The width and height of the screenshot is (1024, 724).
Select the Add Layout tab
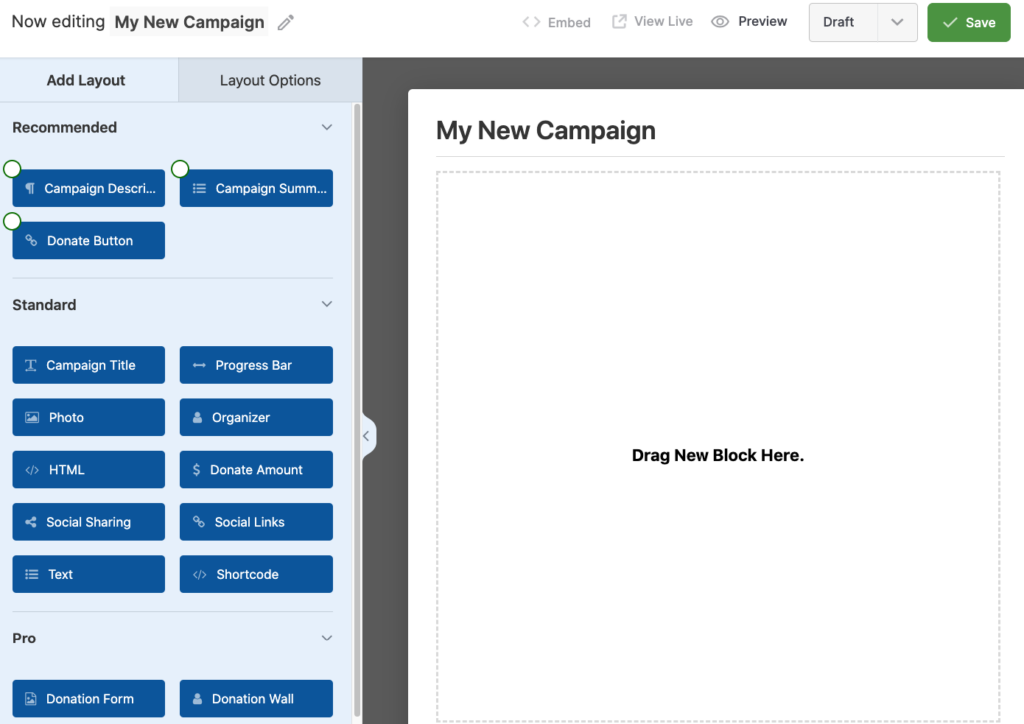tap(86, 80)
